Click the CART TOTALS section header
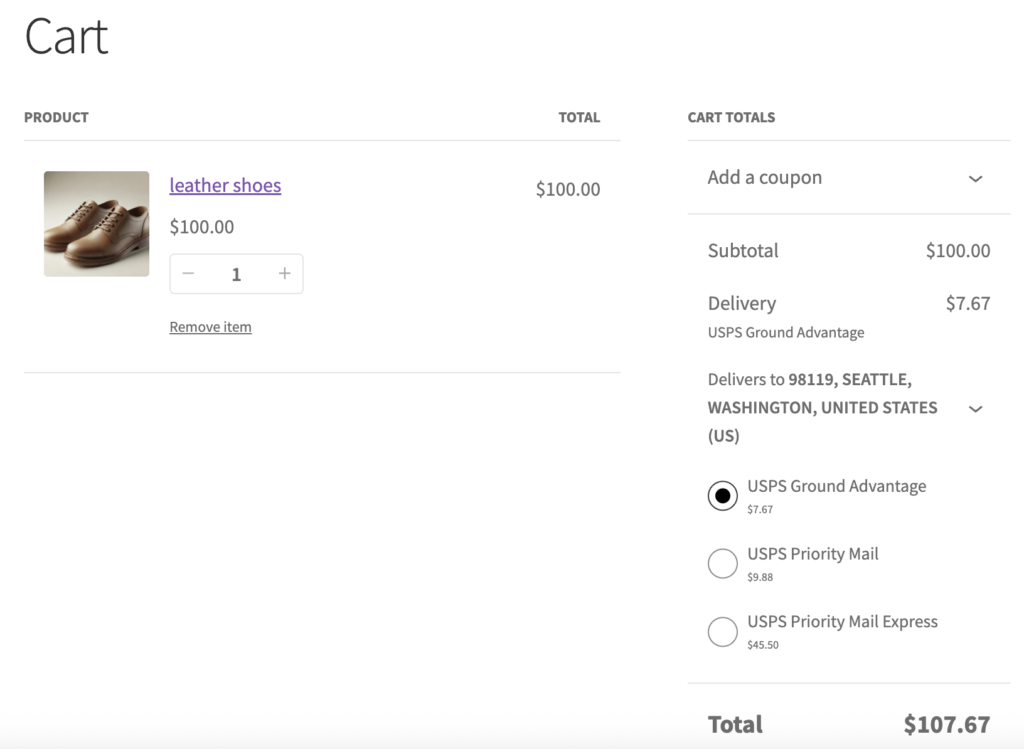1024x749 pixels. 731,118
